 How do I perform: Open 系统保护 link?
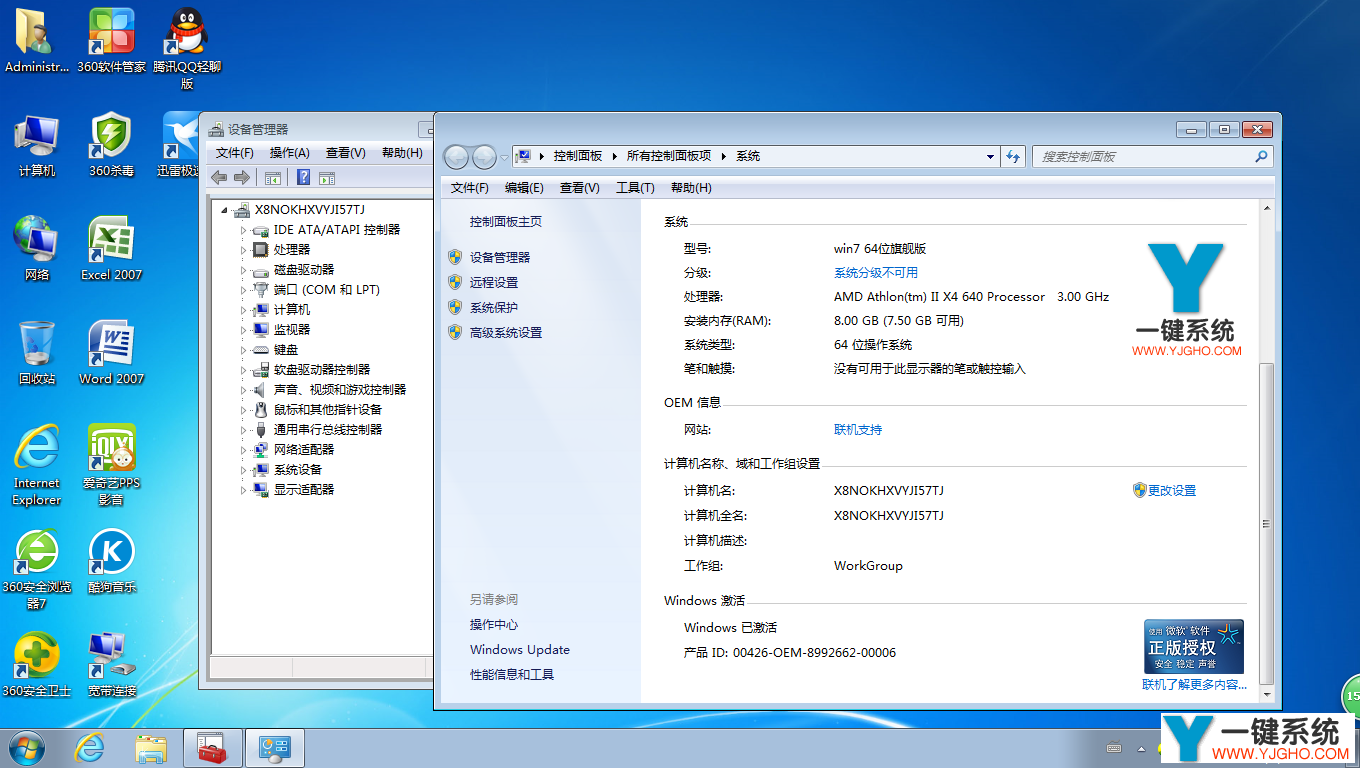pos(494,307)
